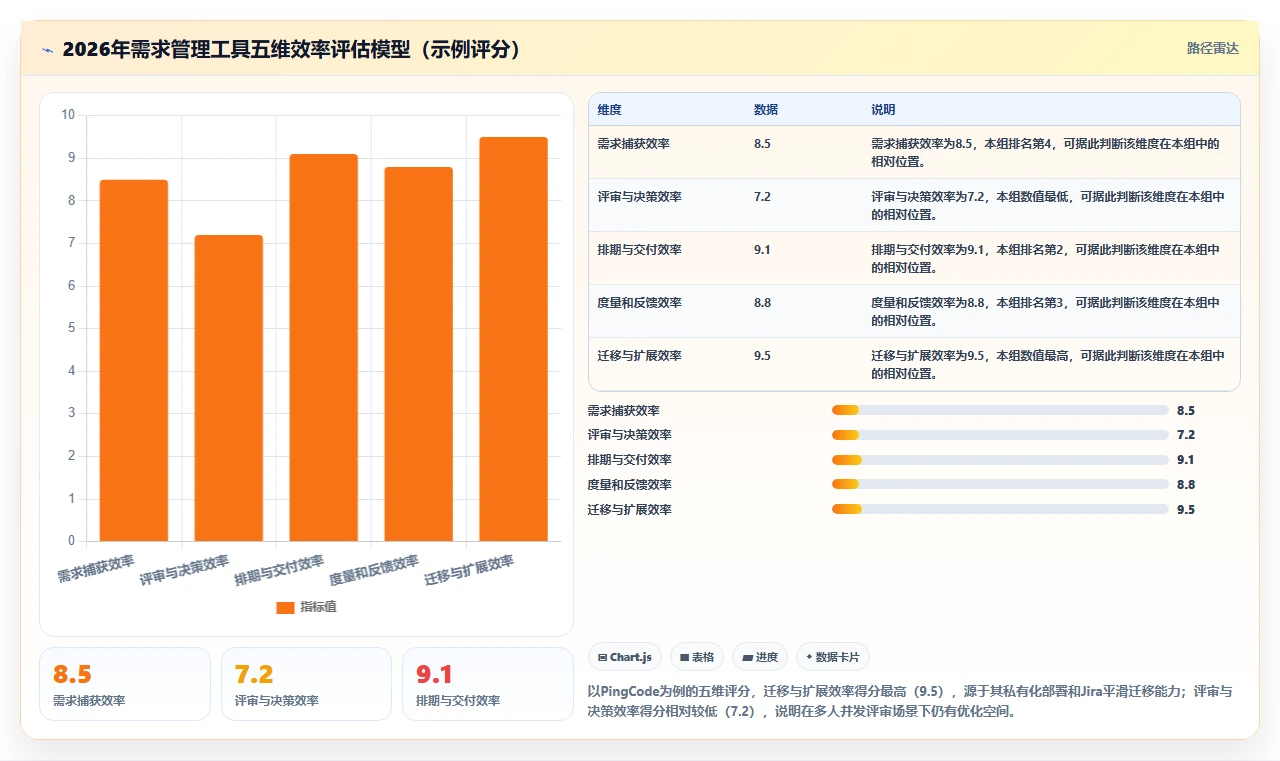Select the 迁移与扩展效率 bar in chart
1280x761 pixels.
pyautogui.click(x=514, y=339)
